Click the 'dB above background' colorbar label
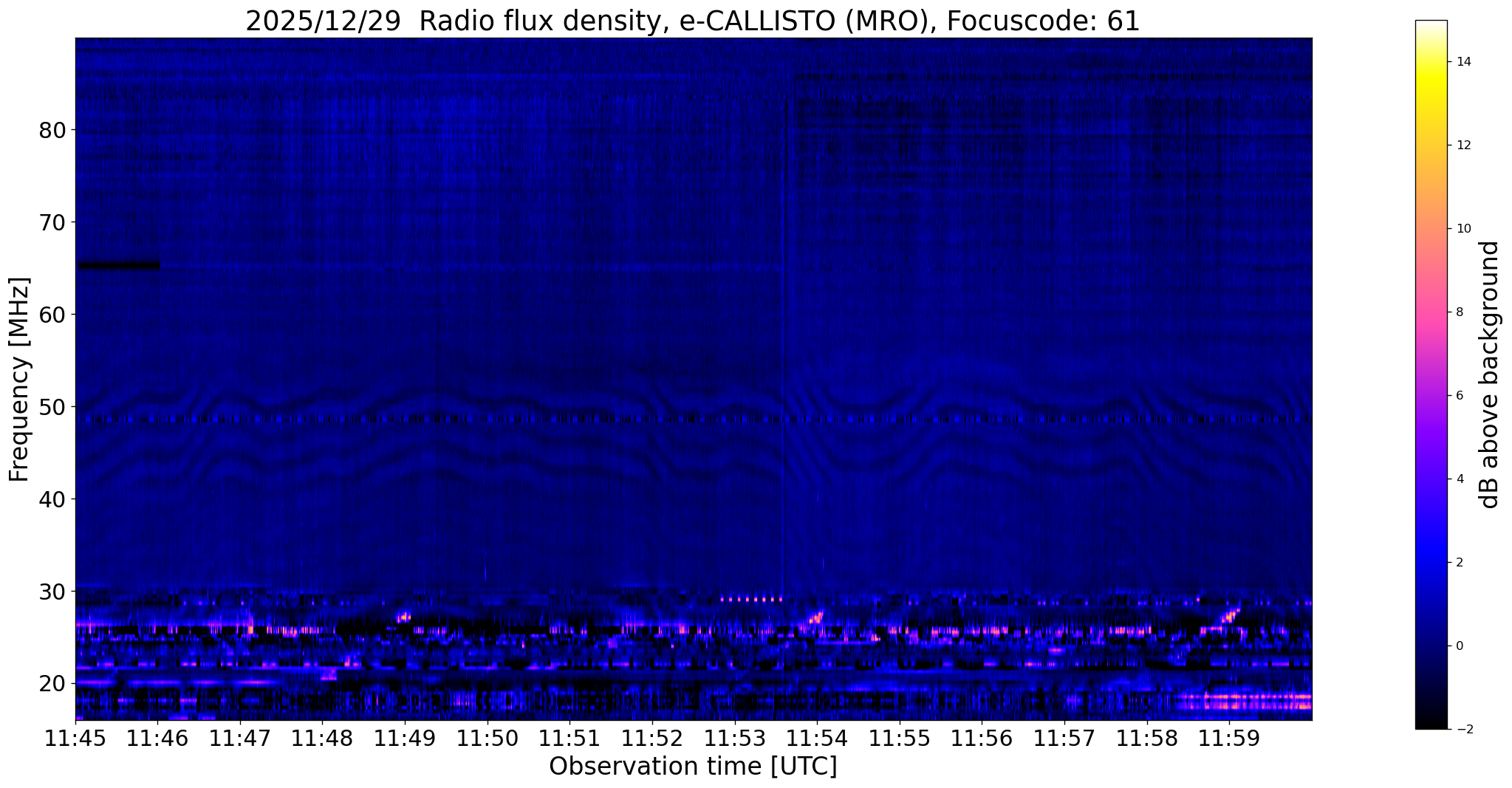The height and width of the screenshot is (788, 1512). 1490,374
